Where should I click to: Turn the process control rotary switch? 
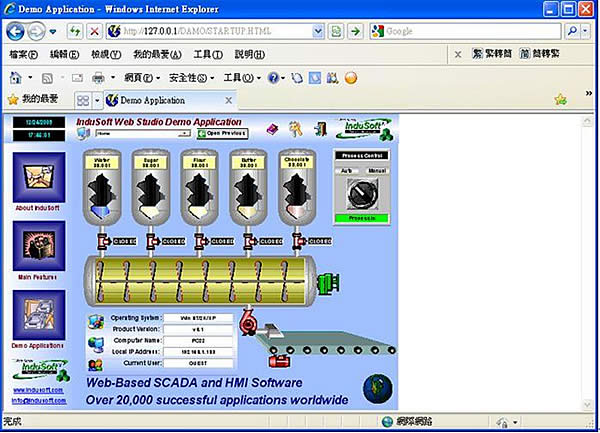(361, 193)
